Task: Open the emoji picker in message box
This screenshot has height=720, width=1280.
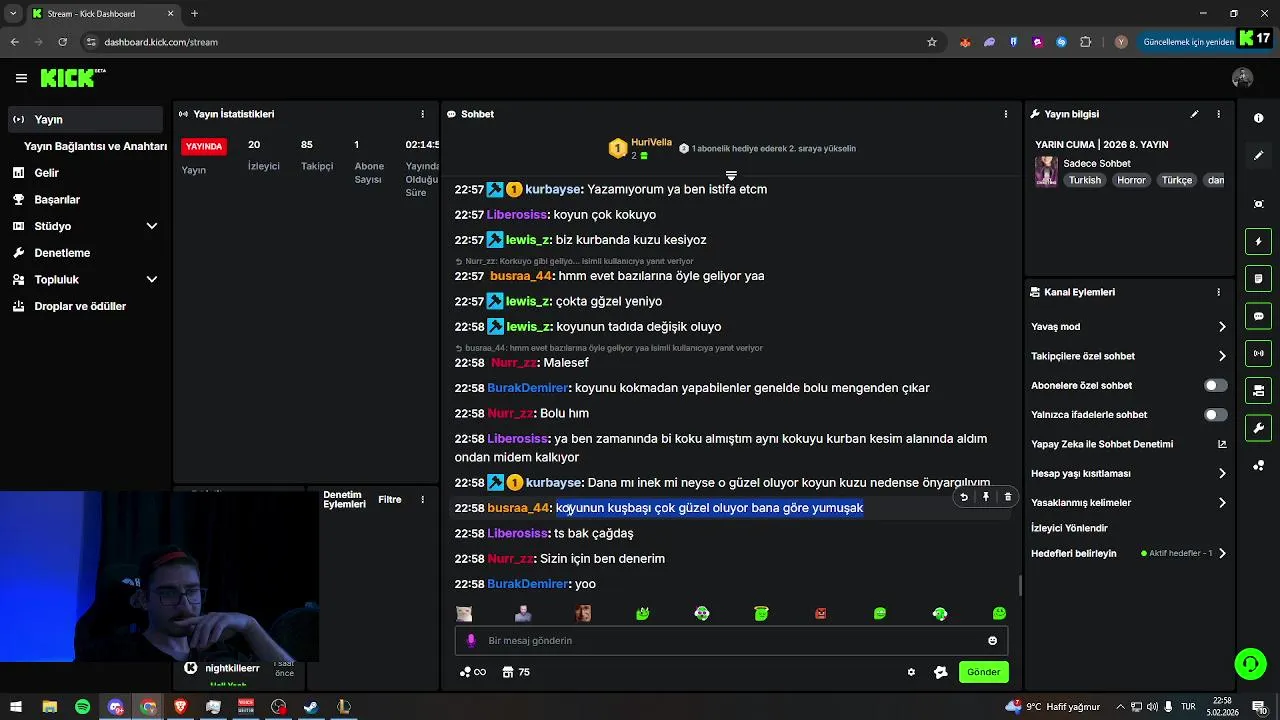Action: [x=992, y=641]
